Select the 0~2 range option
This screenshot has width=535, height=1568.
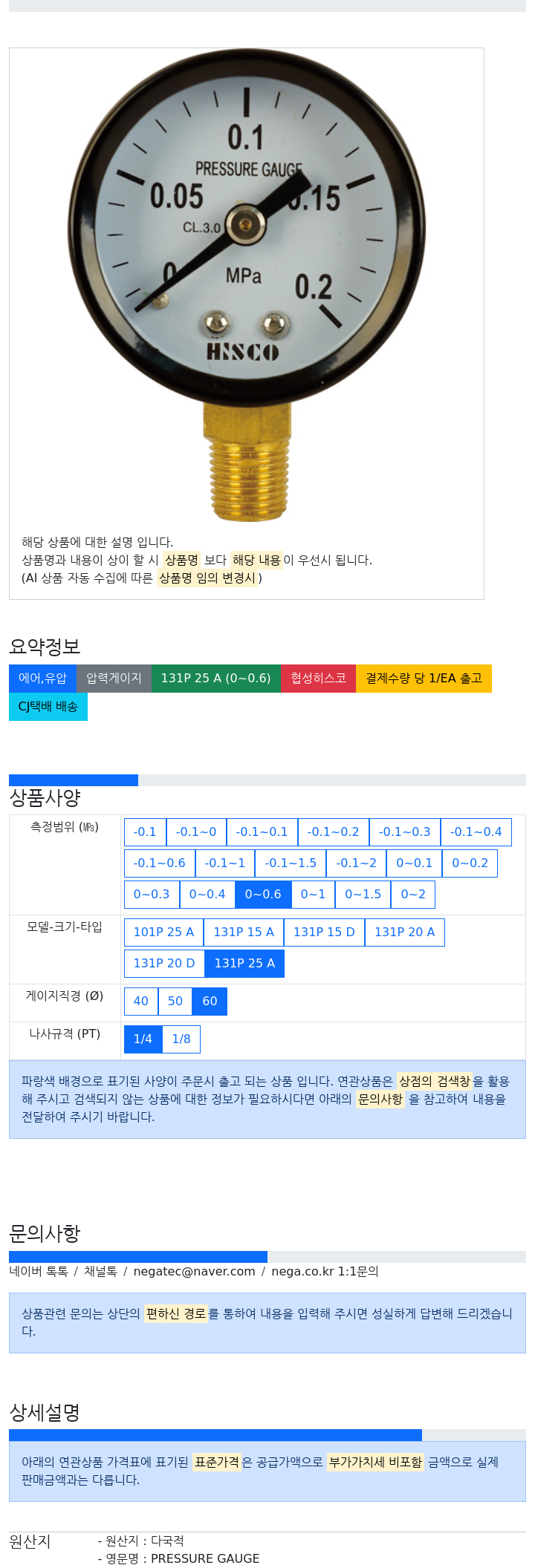(x=413, y=895)
